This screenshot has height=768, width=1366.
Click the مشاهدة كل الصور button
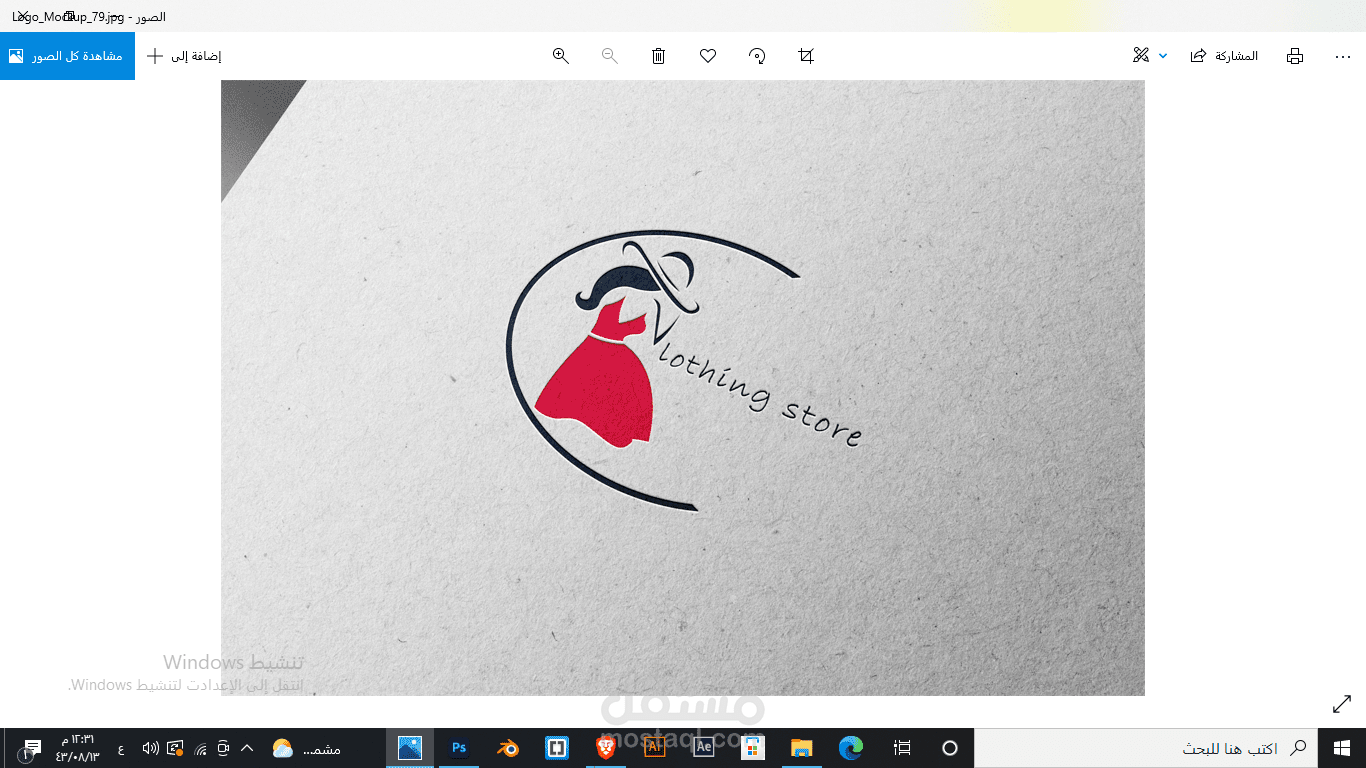tap(67, 56)
